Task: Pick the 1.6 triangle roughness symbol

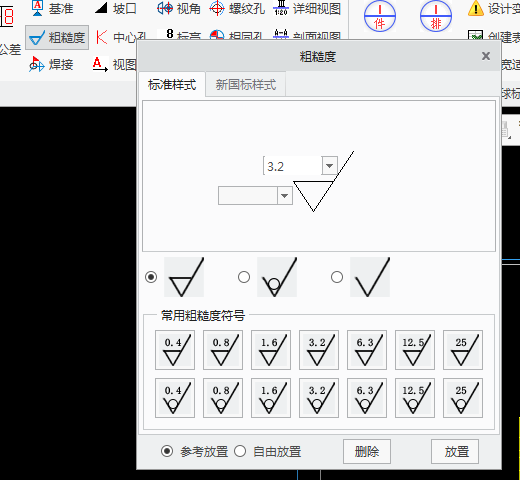Action: tap(271, 350)
